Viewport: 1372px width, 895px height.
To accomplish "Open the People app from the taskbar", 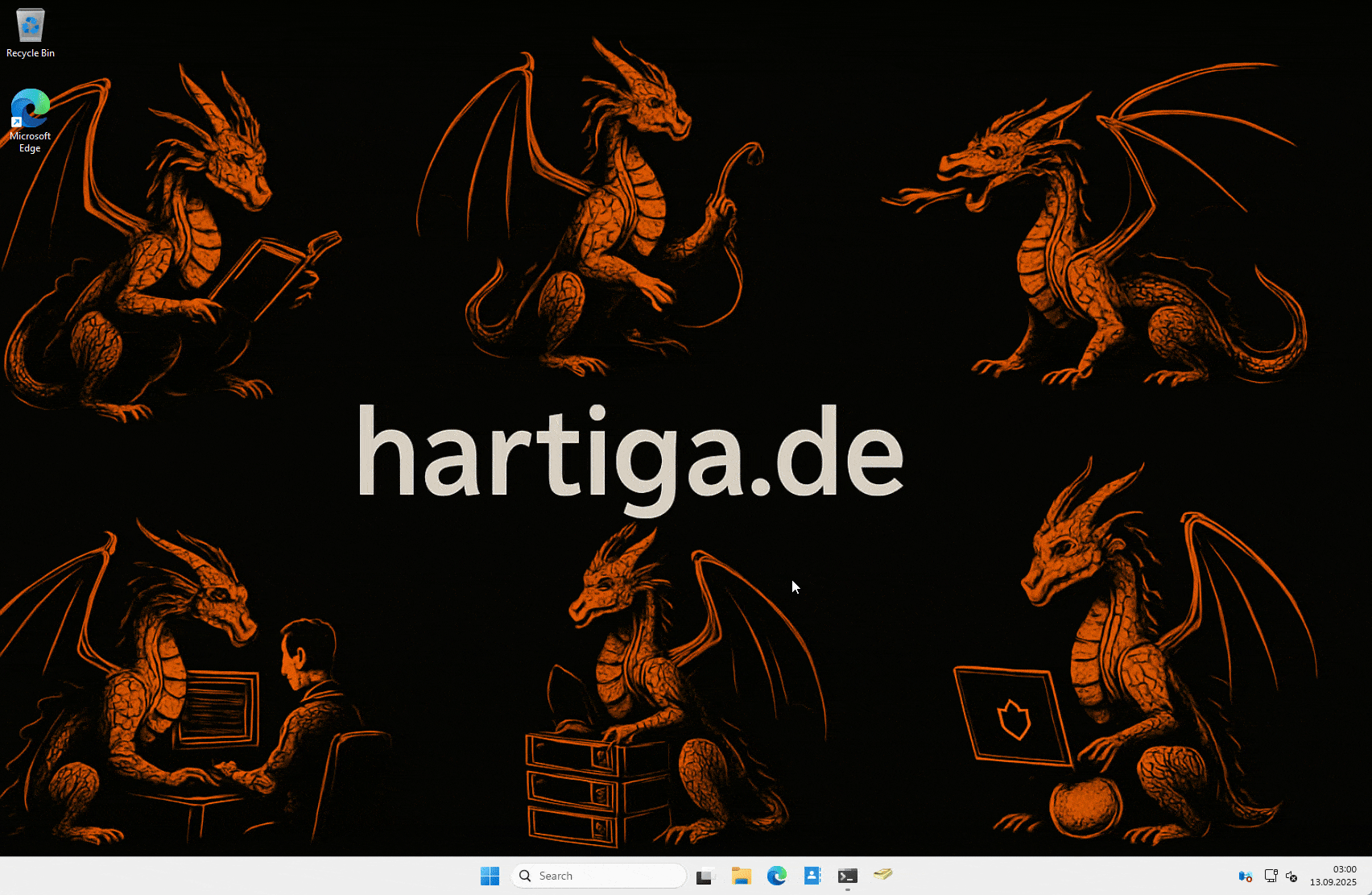I will [812, 876].
